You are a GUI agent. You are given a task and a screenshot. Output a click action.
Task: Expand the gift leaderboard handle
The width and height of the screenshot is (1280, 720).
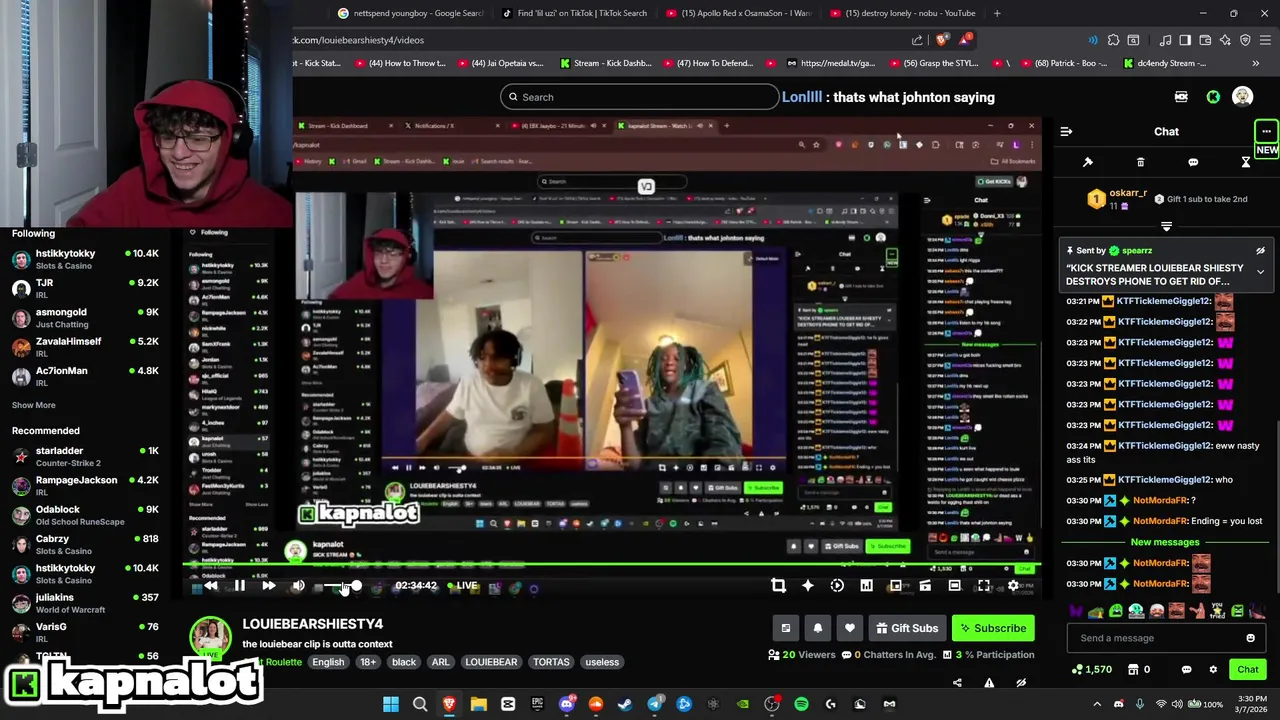[x=1166, y=226]
